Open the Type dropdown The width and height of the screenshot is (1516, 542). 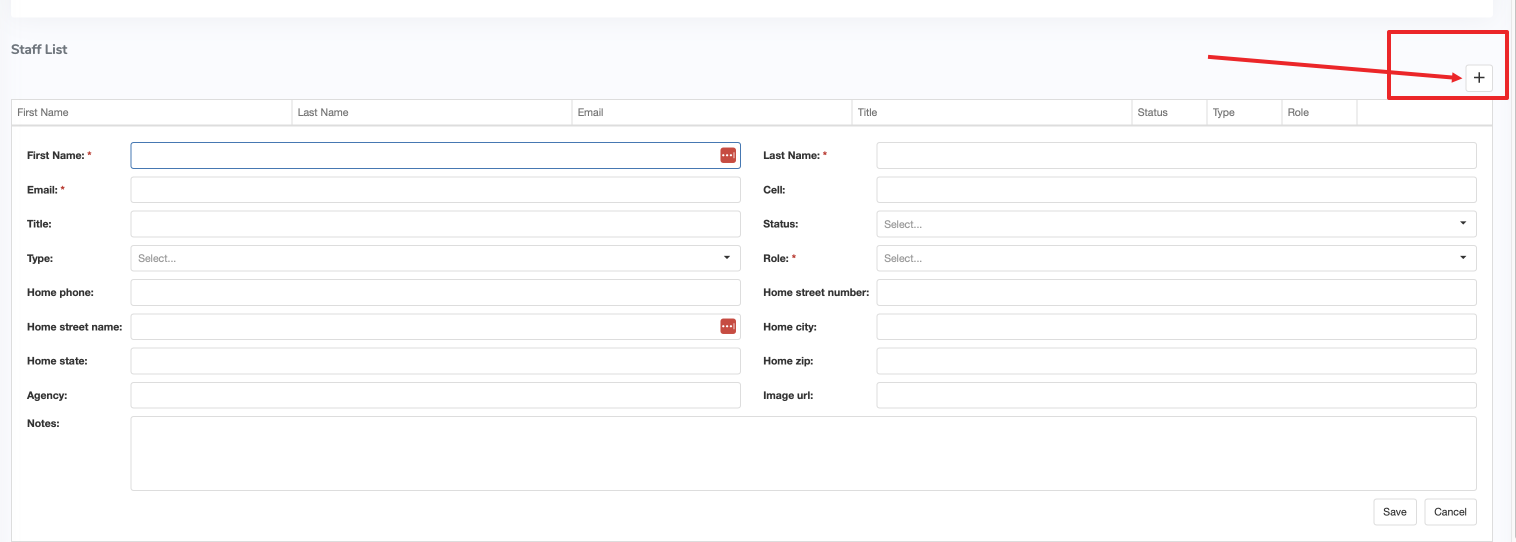click(436, 258)
